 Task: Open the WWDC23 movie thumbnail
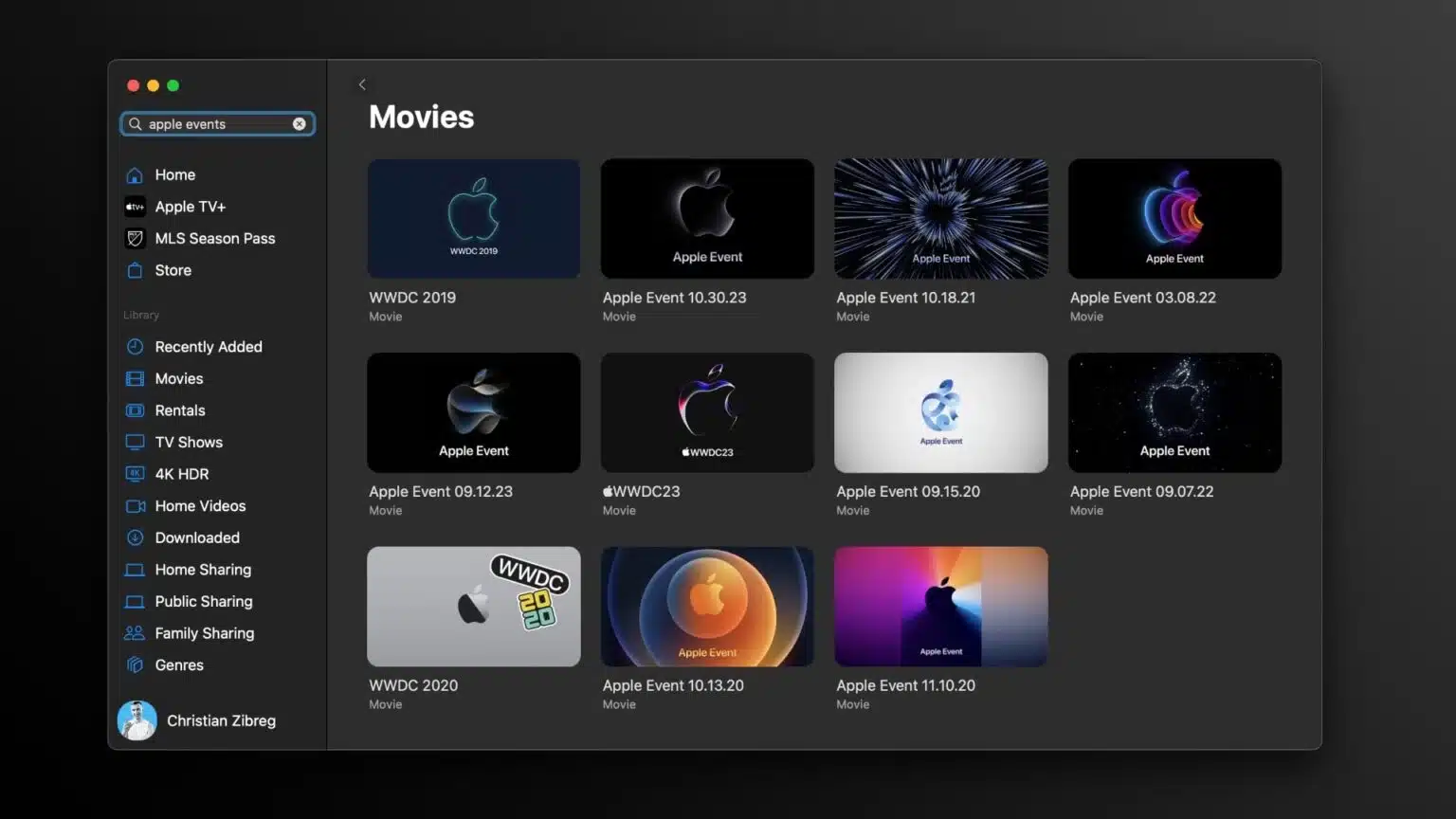[707, 413]
